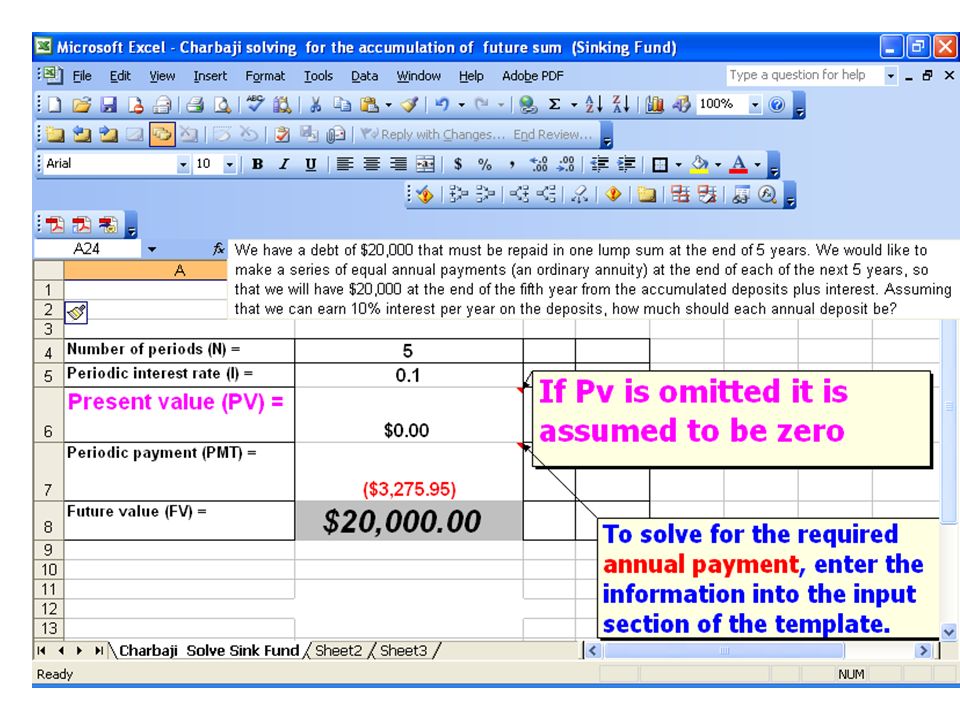This screenshot has width=960, height=720.
Task: Open the Format menu
Action: pos(265,76)
